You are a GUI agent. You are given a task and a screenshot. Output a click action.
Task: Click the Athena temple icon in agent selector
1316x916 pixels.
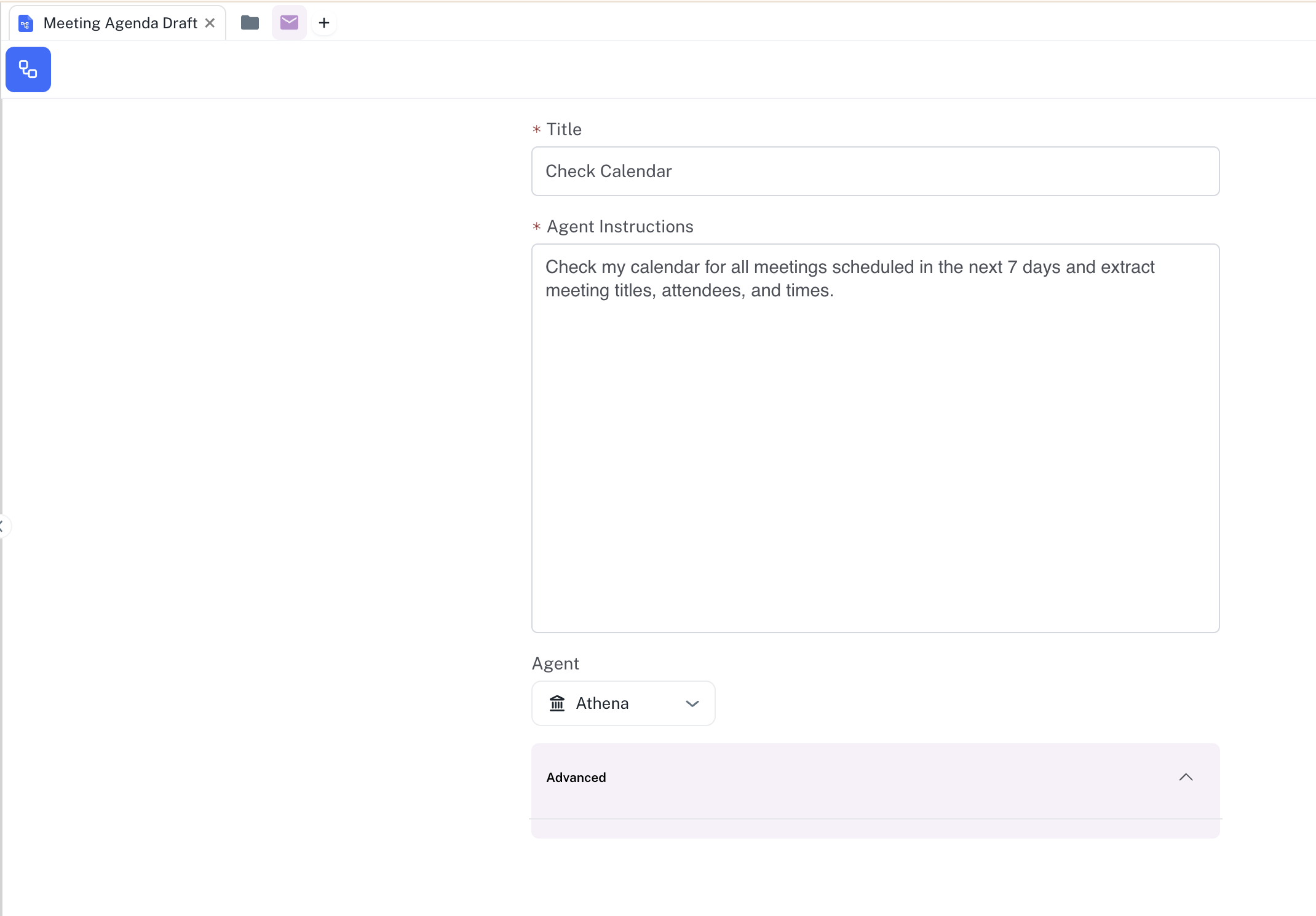pos(557,703)
